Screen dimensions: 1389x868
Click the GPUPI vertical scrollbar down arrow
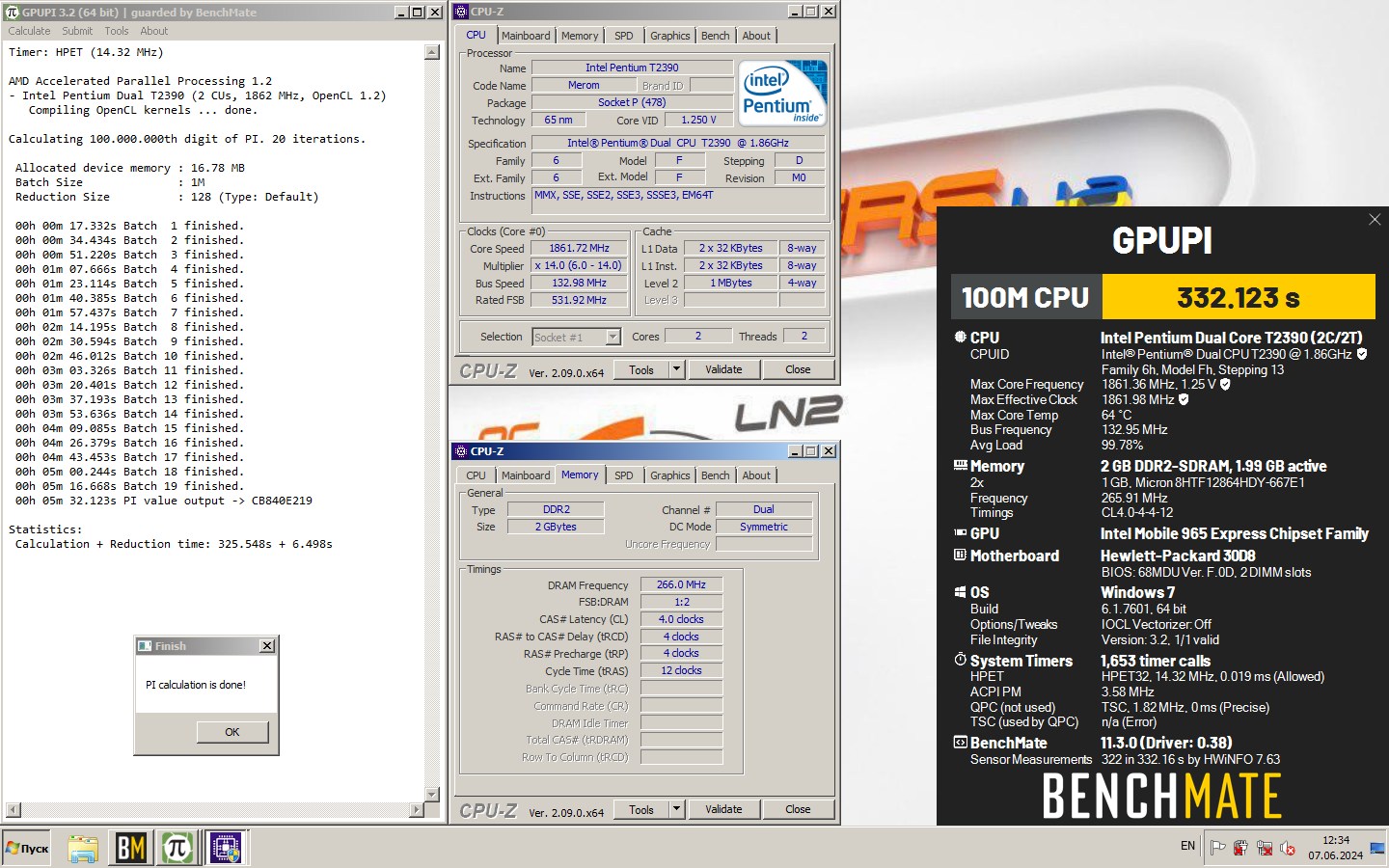coord(432,795)
